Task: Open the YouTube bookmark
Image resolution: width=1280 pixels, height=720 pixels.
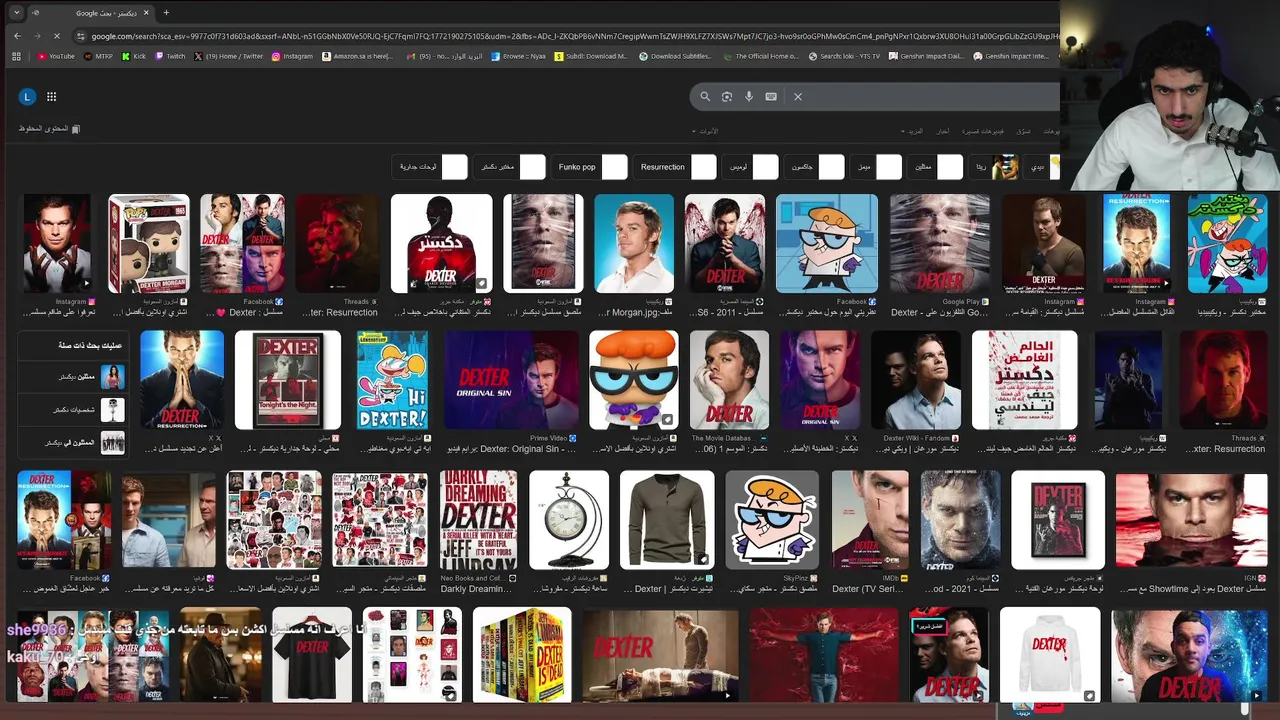Action: (x=56, y=56)
